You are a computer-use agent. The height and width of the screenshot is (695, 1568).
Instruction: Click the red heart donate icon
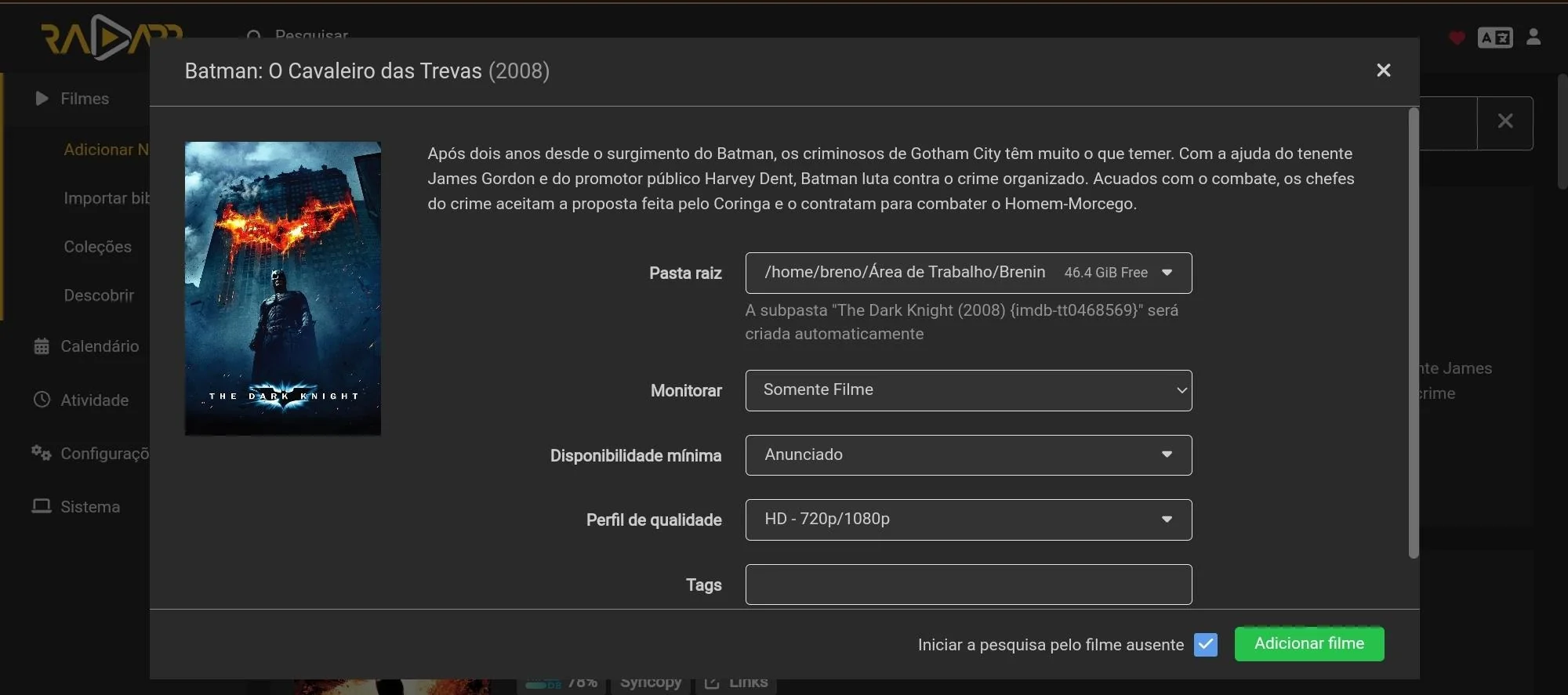pyautogui.click(x=1457, y=38)
